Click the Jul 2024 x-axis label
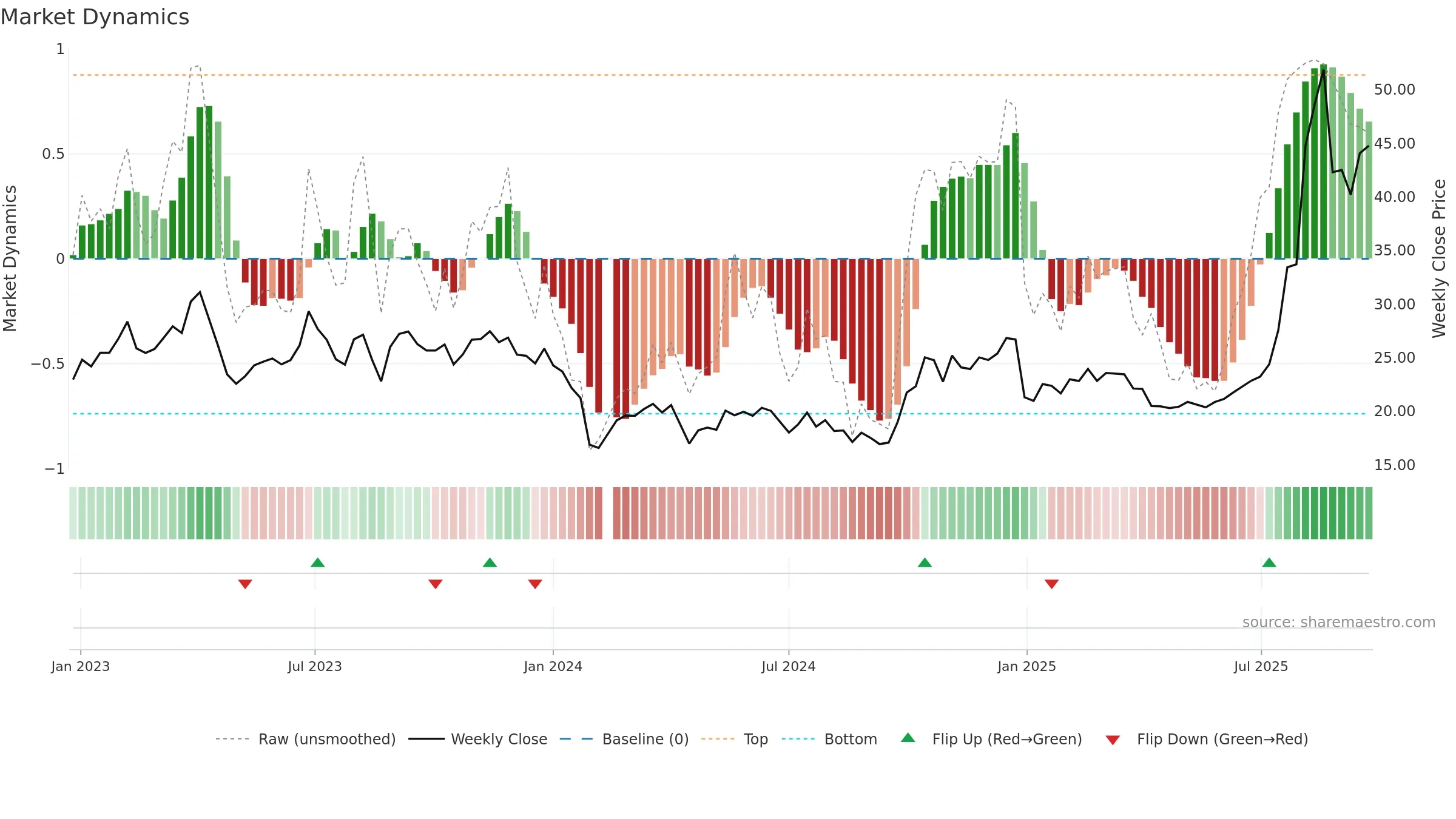 (789, 666)
